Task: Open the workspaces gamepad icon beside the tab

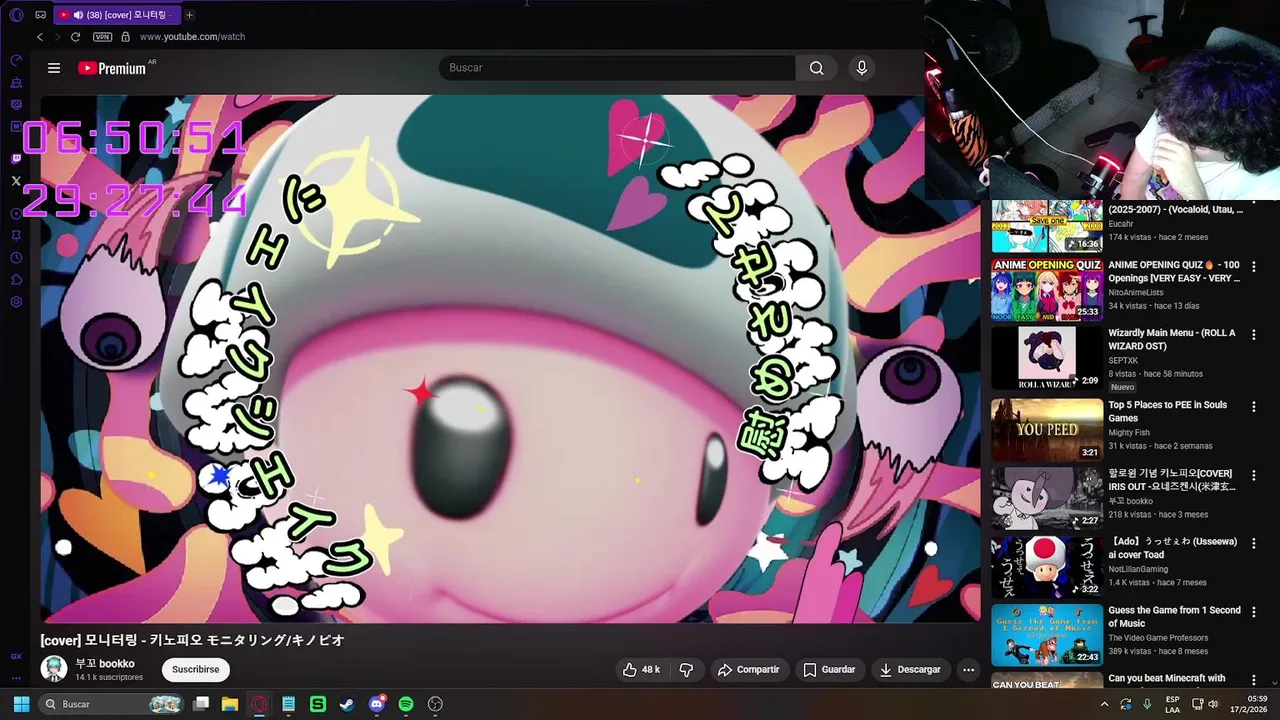Action: [x=40, y=15]
